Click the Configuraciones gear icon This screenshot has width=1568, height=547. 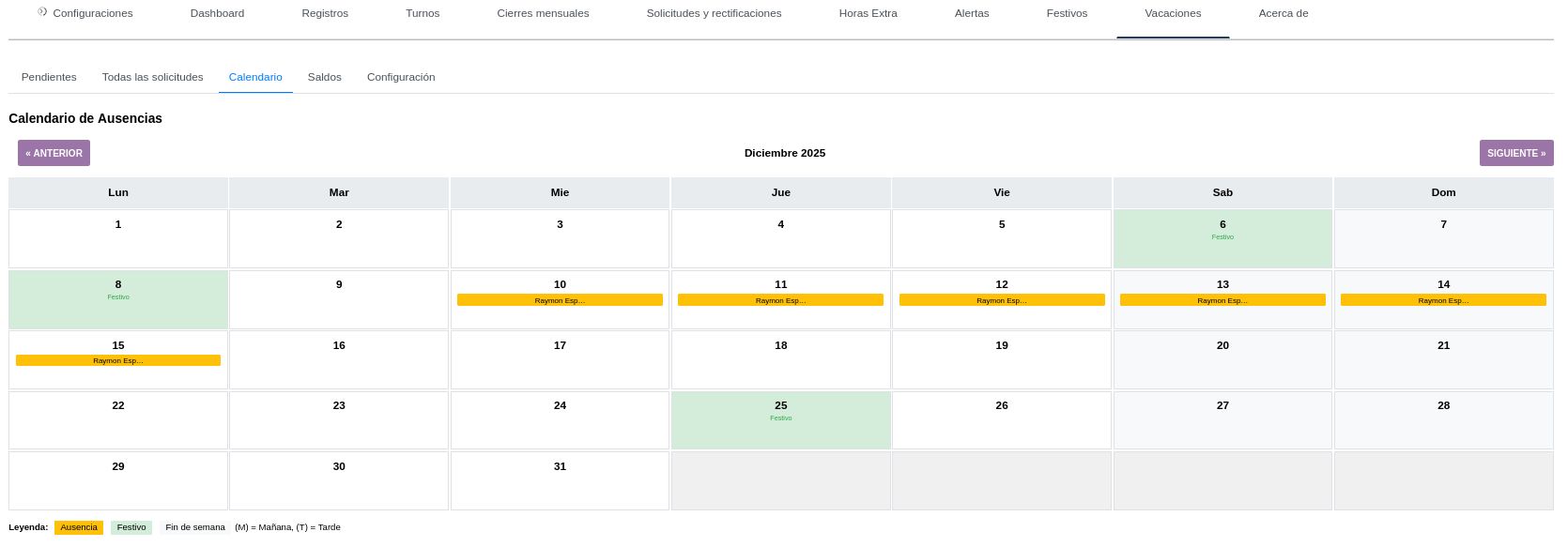(x=42, y=12)
